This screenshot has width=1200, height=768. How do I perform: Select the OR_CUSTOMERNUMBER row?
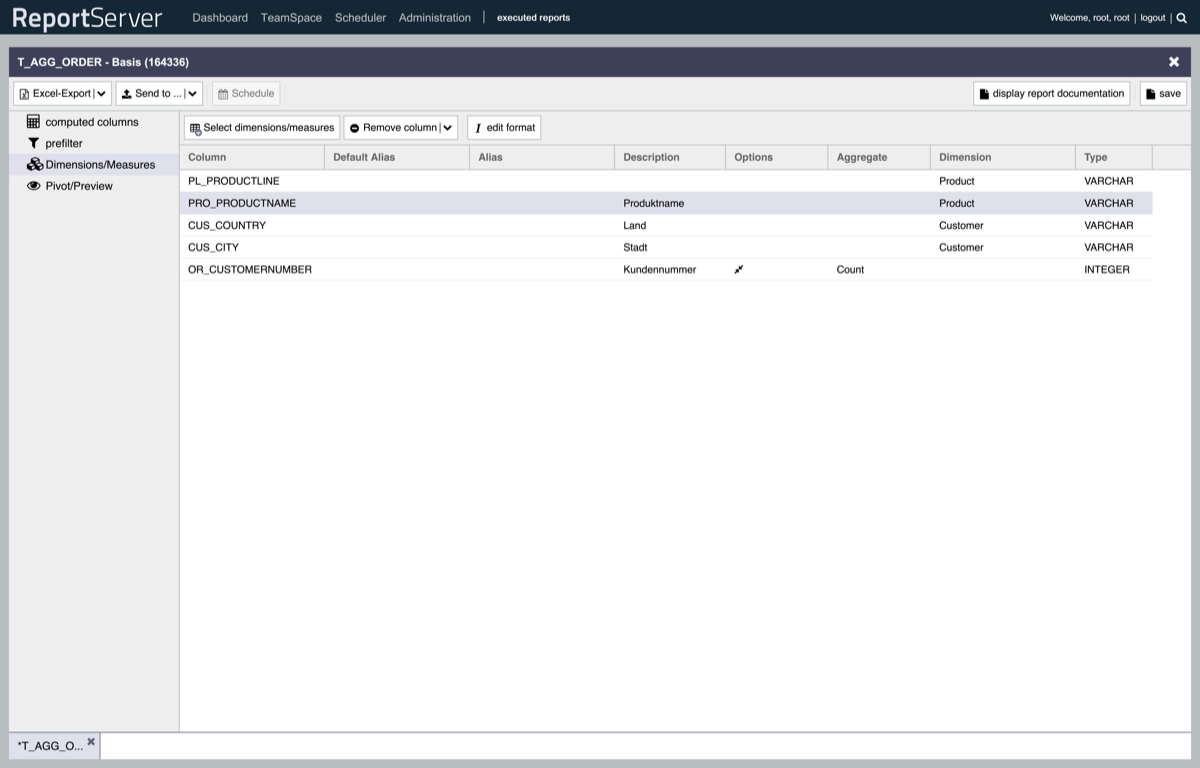(666, 269)
